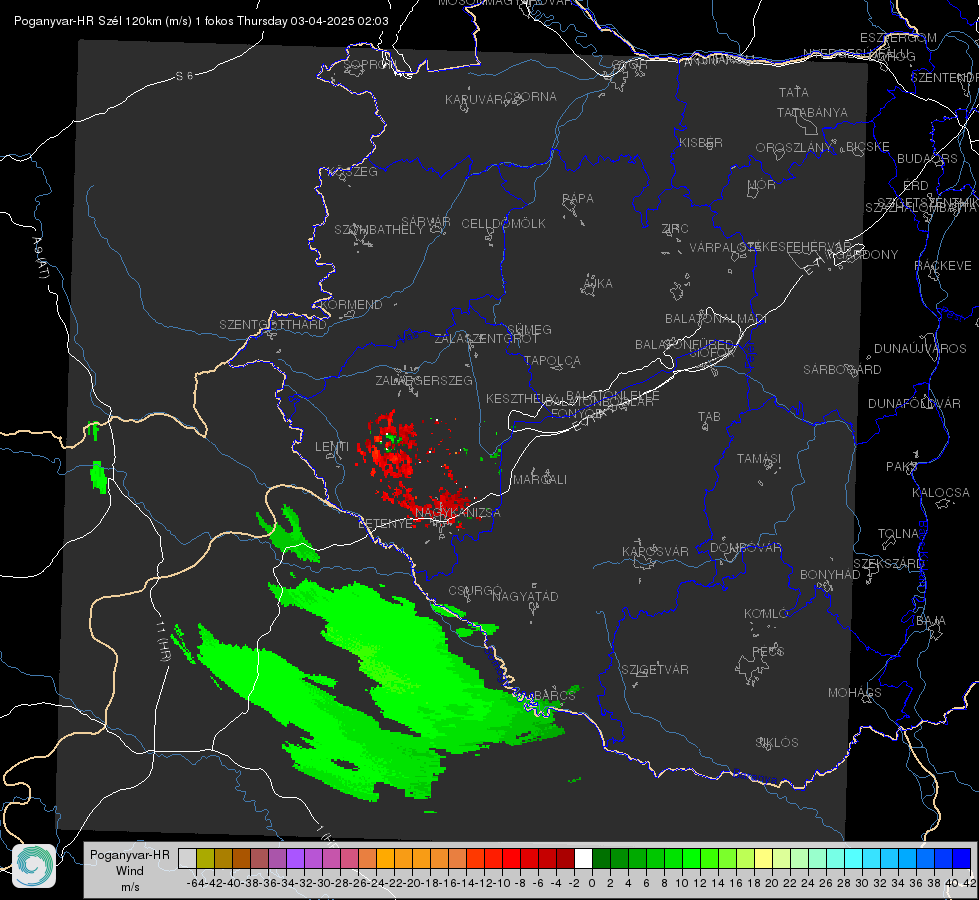Click the ZALASZENTGROT label
The width and height of the screenshot is (979, 900).
[x=486, y=339]
